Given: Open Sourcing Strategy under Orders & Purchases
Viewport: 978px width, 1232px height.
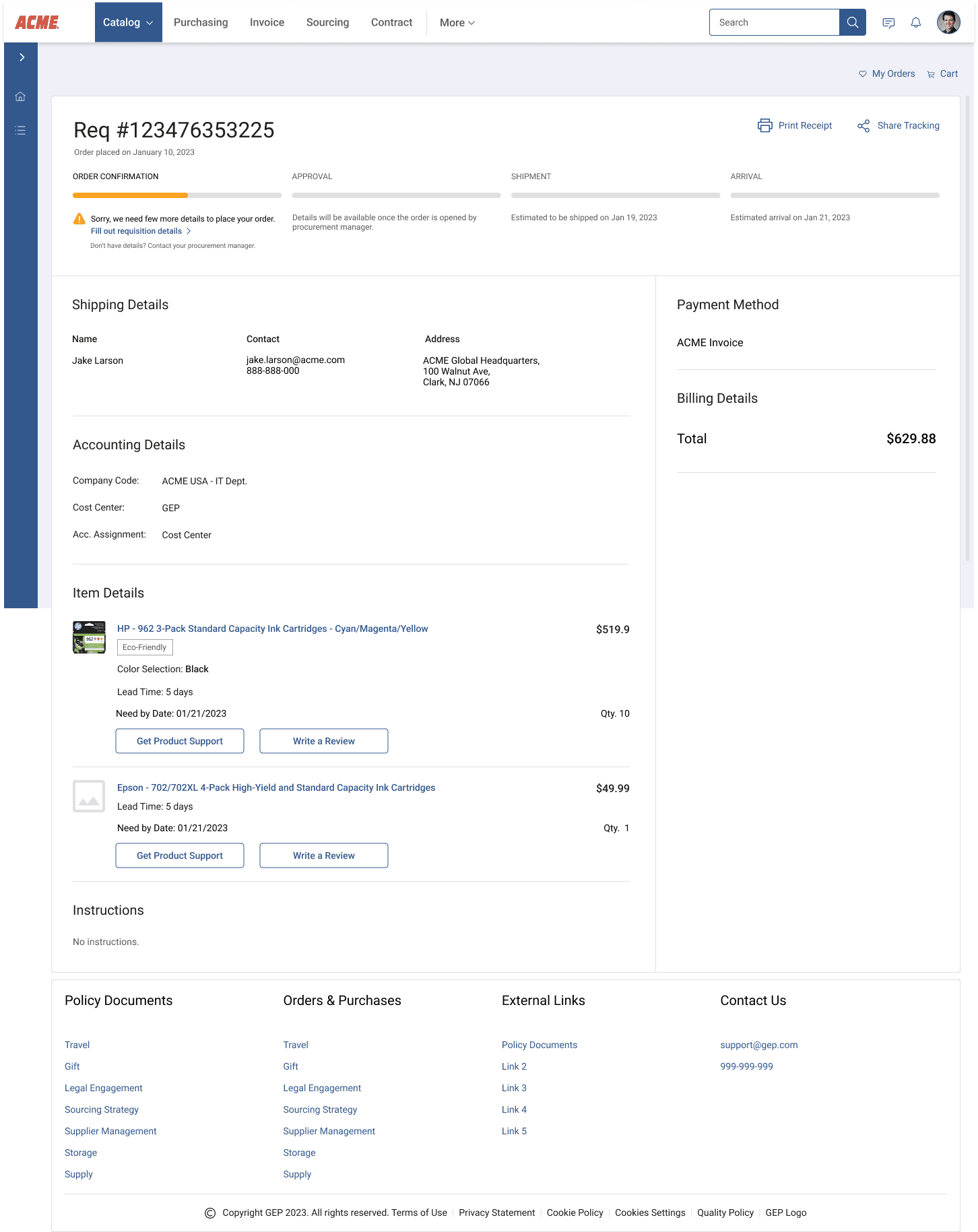Looking at the screenshot, I should [x=320, y=1109].
